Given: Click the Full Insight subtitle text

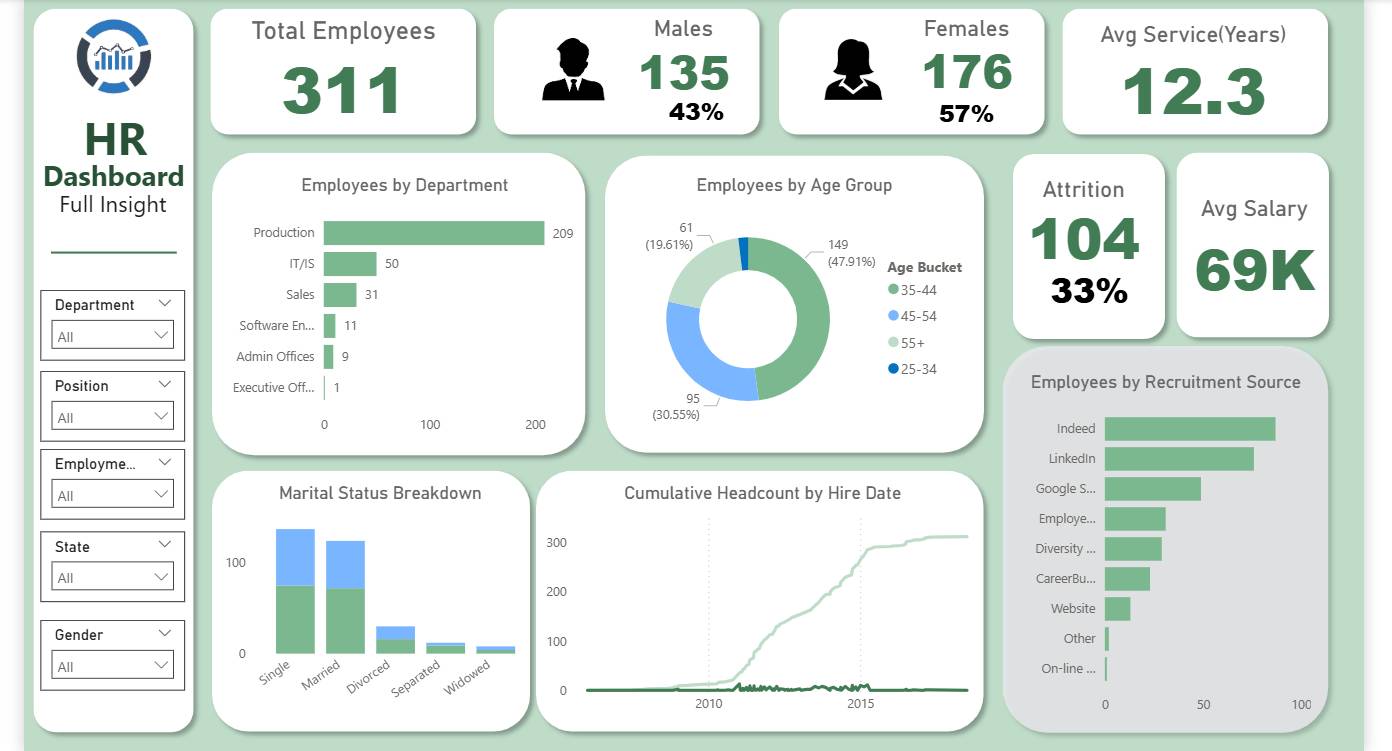Looking at the screenshot, I should point(113,205).
